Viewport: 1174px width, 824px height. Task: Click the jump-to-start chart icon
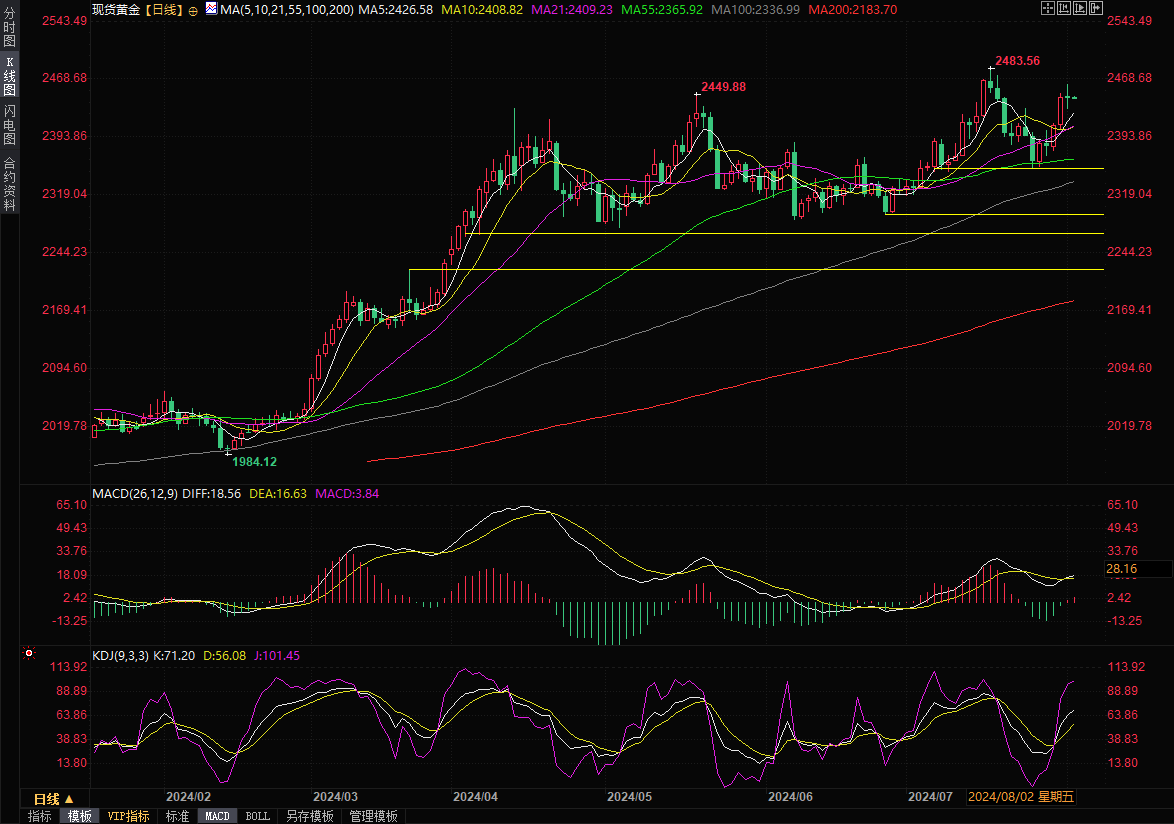[1064, 8]
